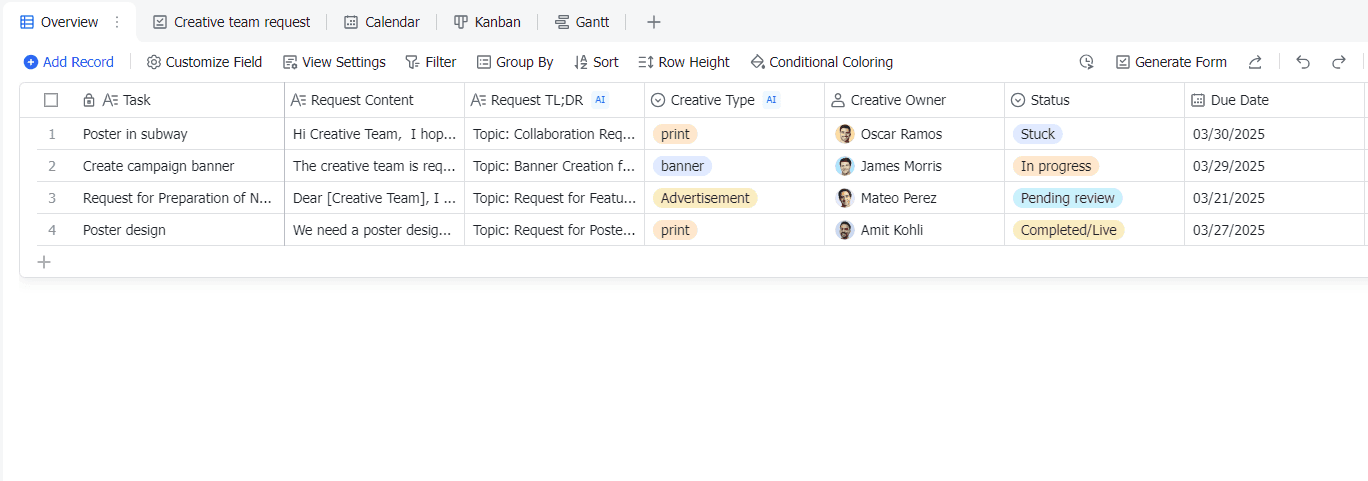Switch to the Kanban view tab

click(487, 22)
